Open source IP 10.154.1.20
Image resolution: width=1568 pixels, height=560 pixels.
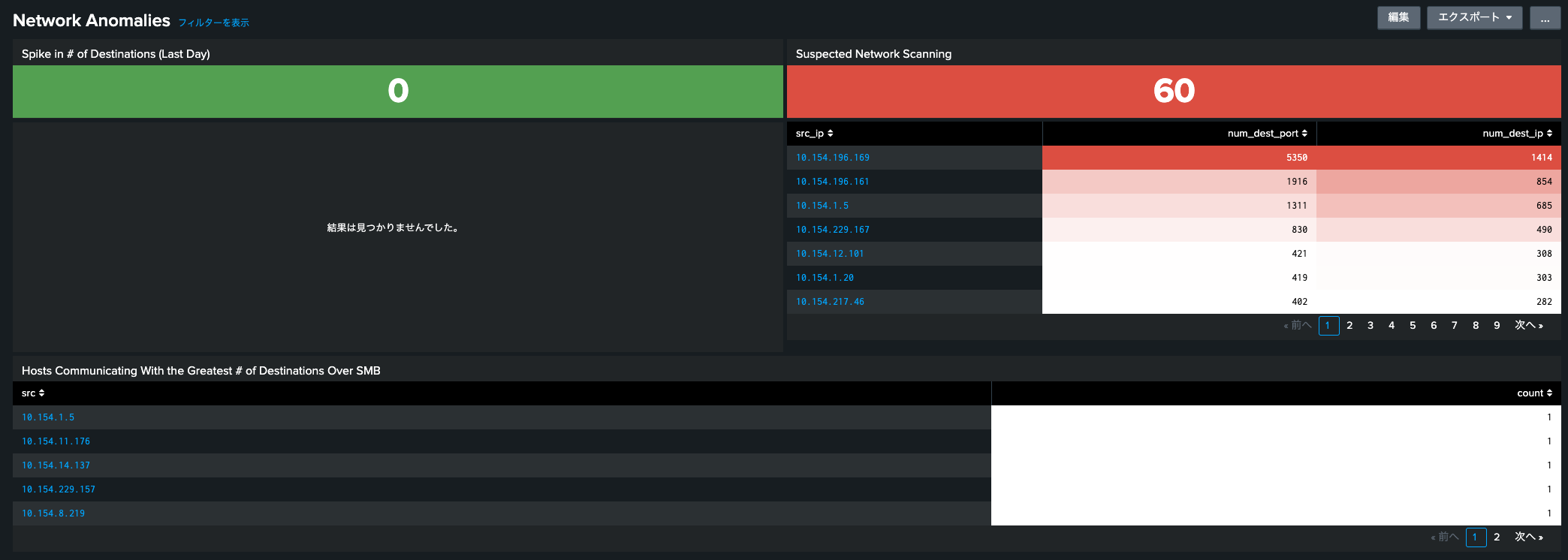(825, 278)
